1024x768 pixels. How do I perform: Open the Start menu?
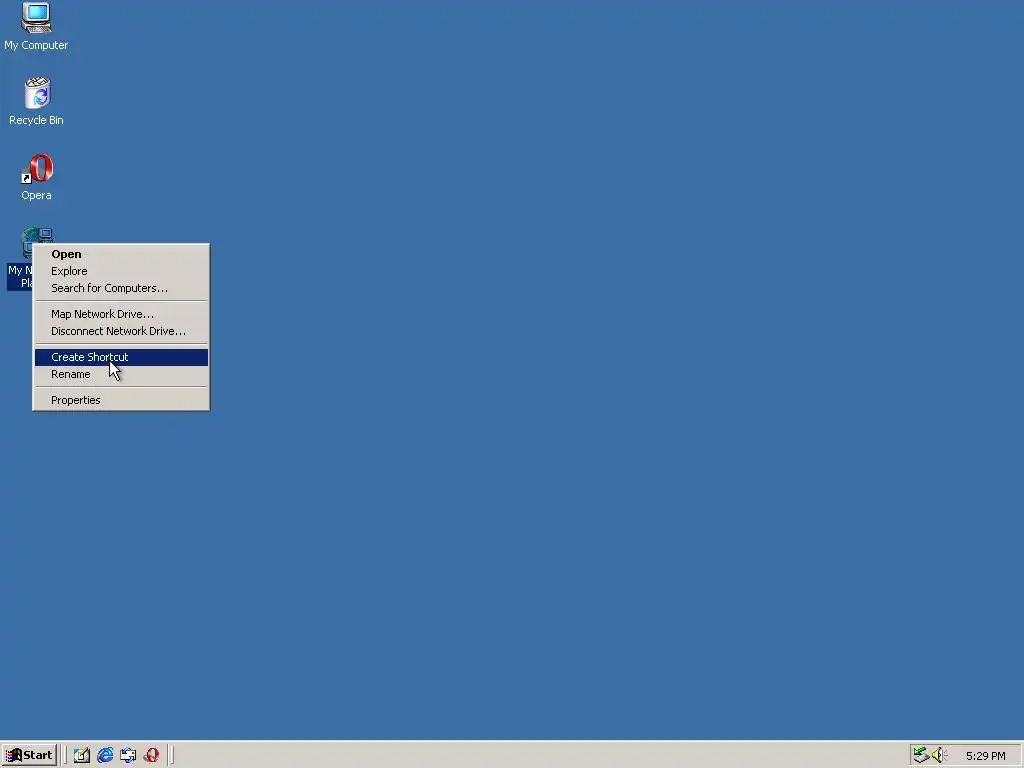(x=29, y=755)
